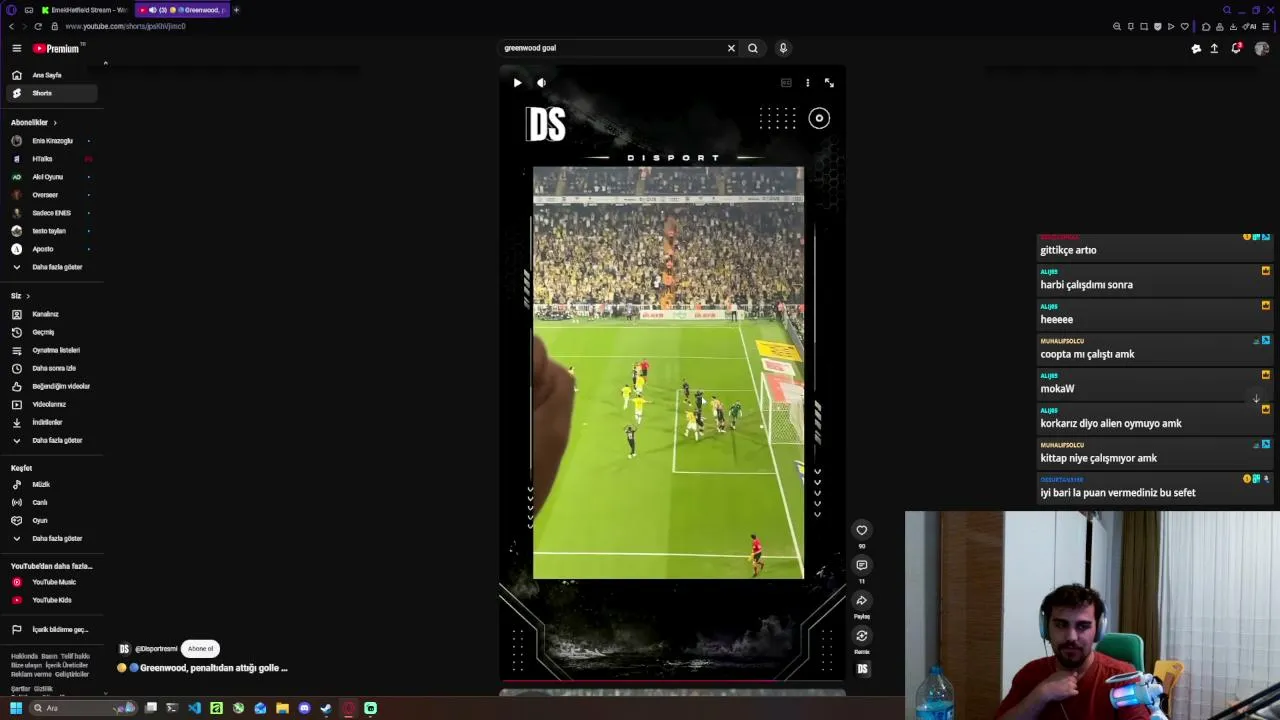This screenshot has width=1280, height=720.
Task: Open the YouTube guide hamburger menu
Action: [x=16, y=48]
